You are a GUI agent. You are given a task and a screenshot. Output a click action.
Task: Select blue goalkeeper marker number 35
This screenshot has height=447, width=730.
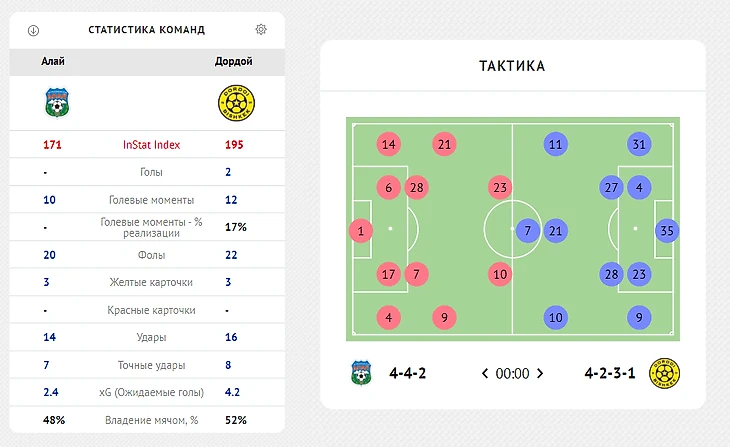(667, 231)
